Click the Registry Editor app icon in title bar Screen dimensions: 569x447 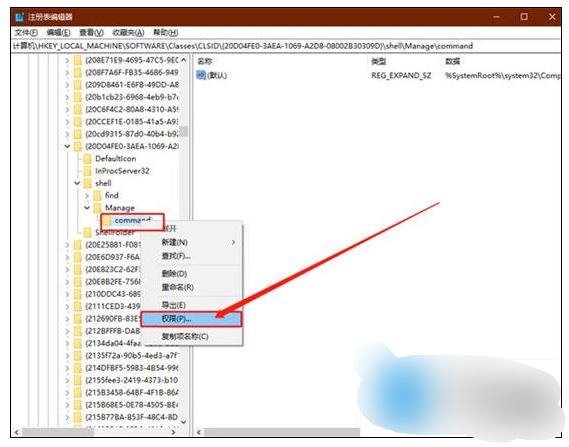(20, 17)
